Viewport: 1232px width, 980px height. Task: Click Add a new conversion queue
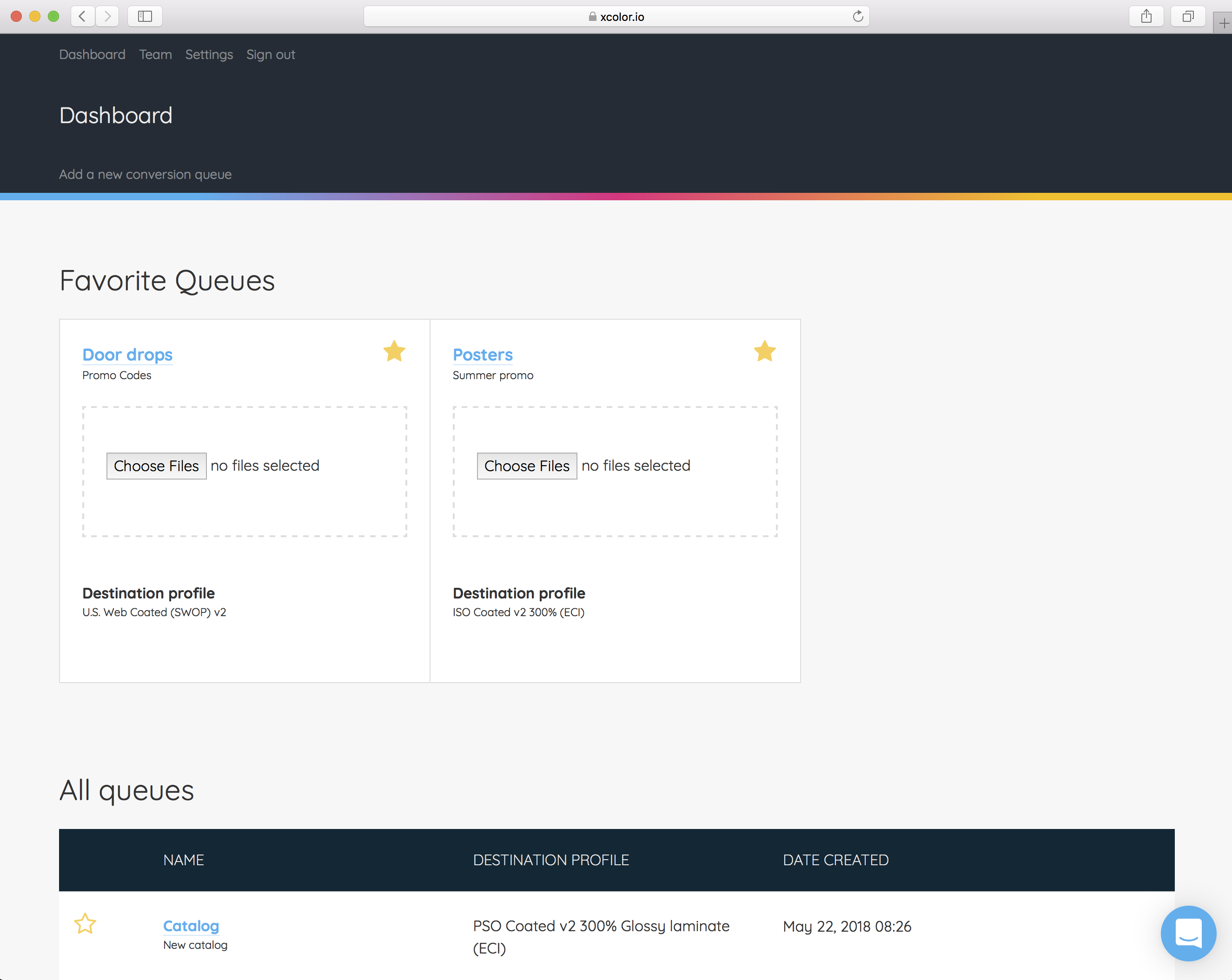(145, 174)
